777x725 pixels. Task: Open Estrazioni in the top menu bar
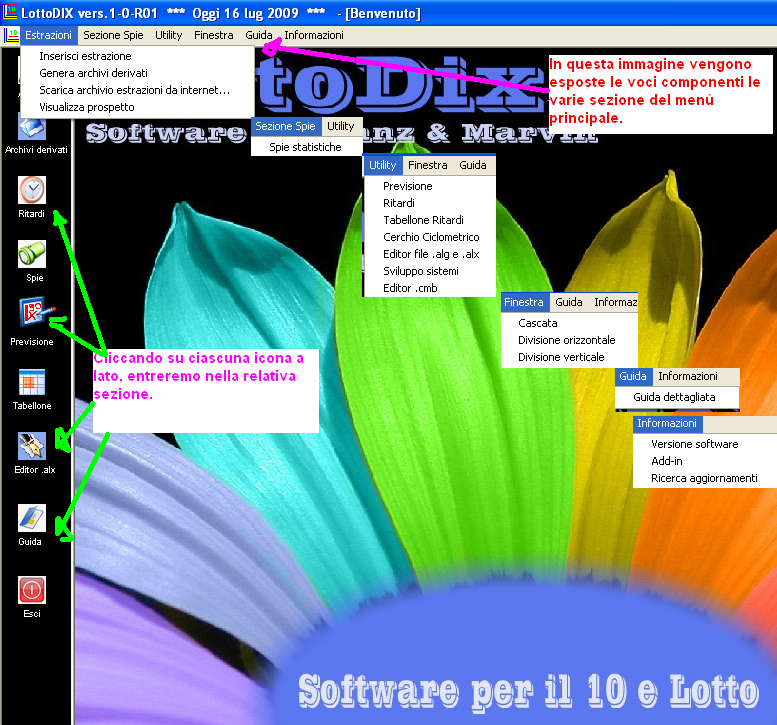point(49,36)
